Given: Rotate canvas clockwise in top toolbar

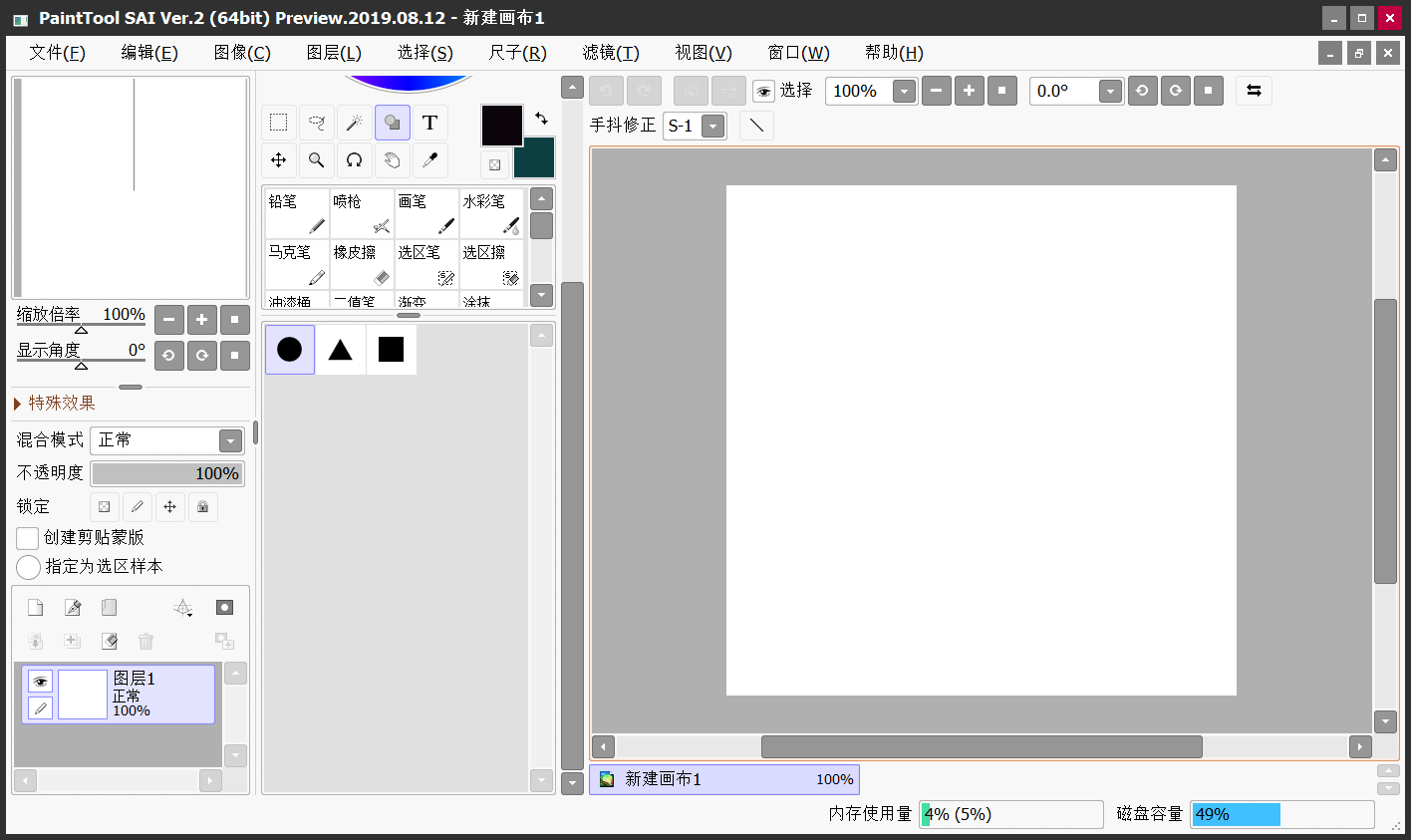Looking at the screenshot, I should pyautogui.click(x=1176, y=91).
